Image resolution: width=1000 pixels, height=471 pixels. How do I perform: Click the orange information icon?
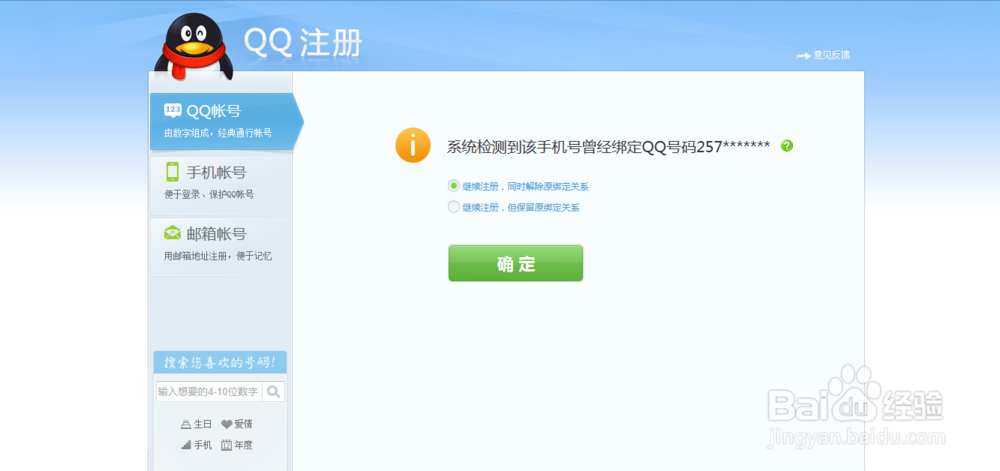413,146
